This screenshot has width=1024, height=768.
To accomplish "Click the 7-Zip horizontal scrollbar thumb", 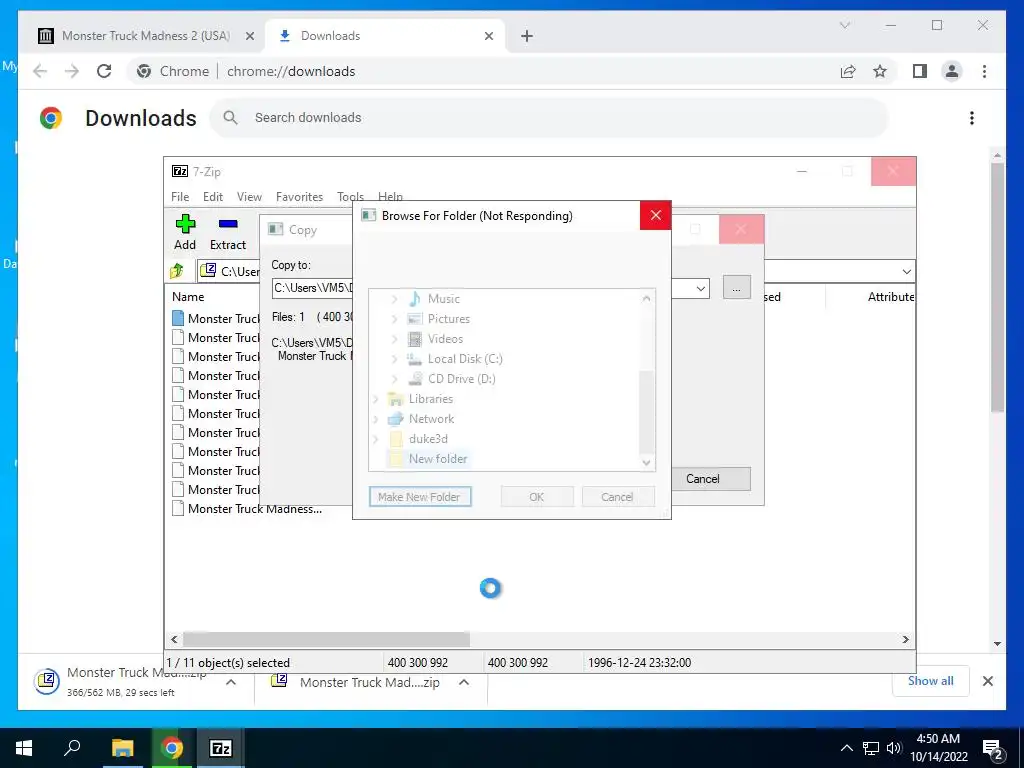I will pos(327,639).
